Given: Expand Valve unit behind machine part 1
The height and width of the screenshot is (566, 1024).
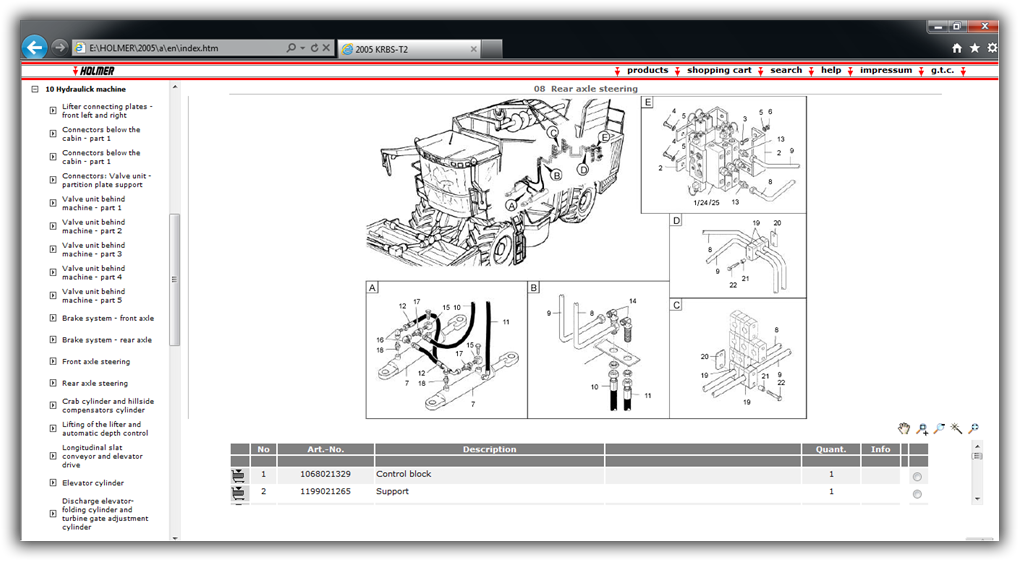Looking at the screenshot, I should click(x=53, y=203).
